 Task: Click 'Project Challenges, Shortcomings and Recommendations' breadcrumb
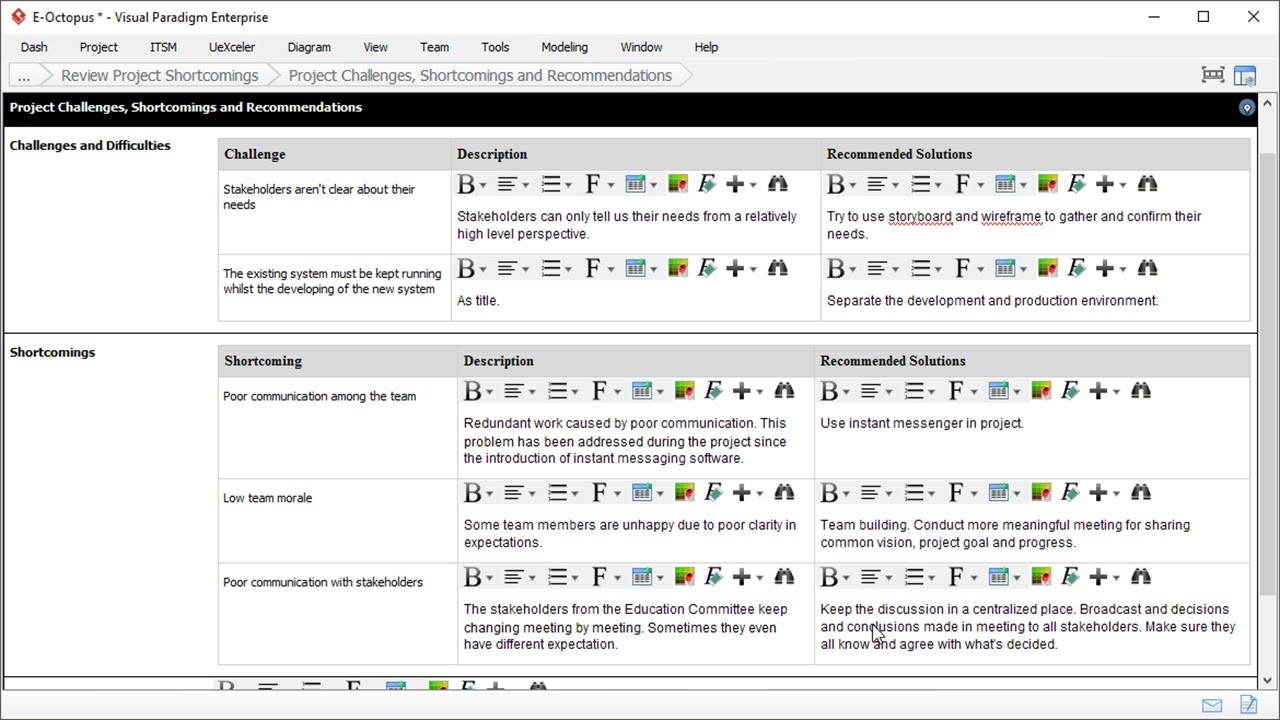pos(480,75)
